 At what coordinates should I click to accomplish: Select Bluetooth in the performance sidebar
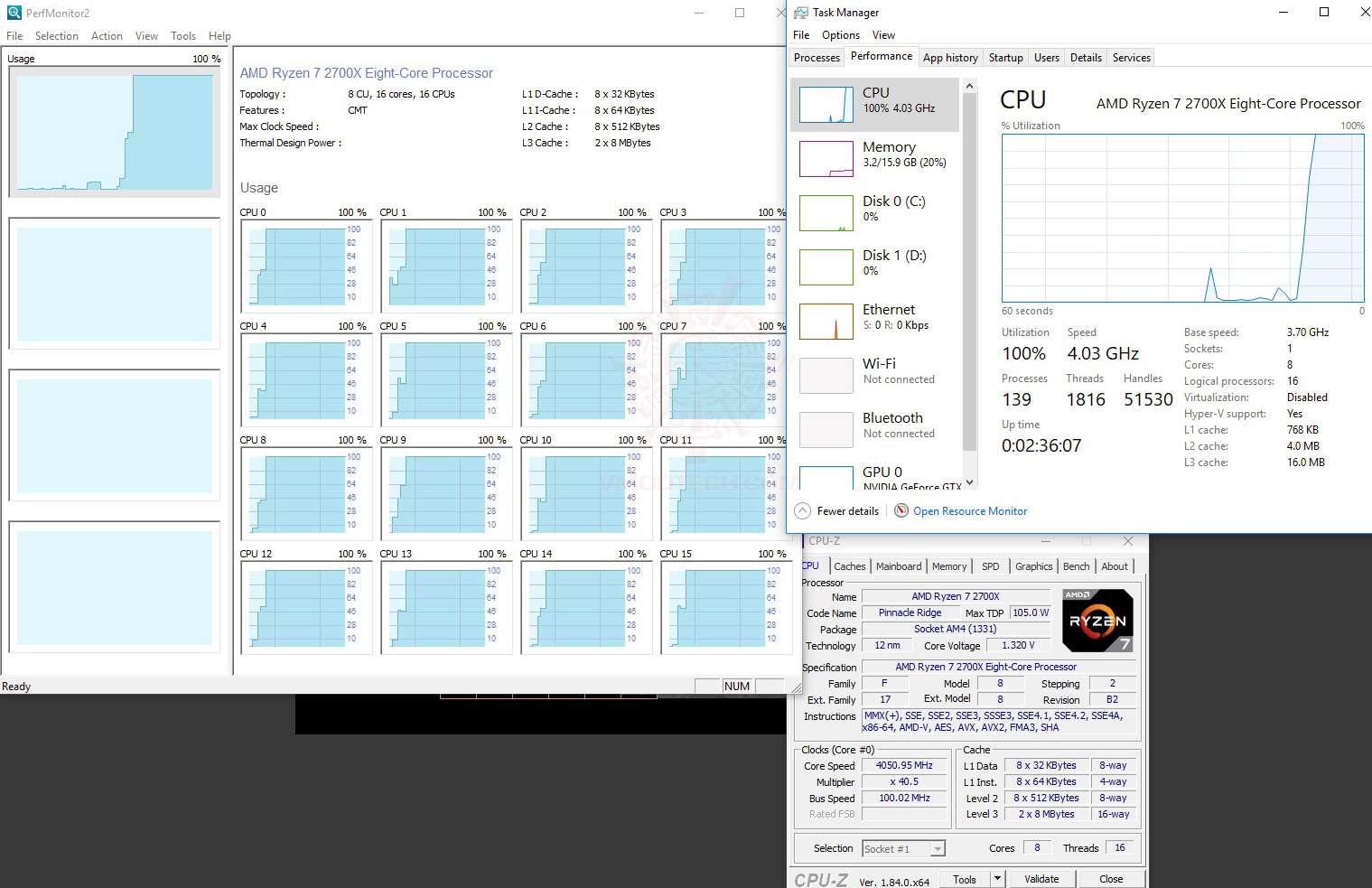point(875,430)
